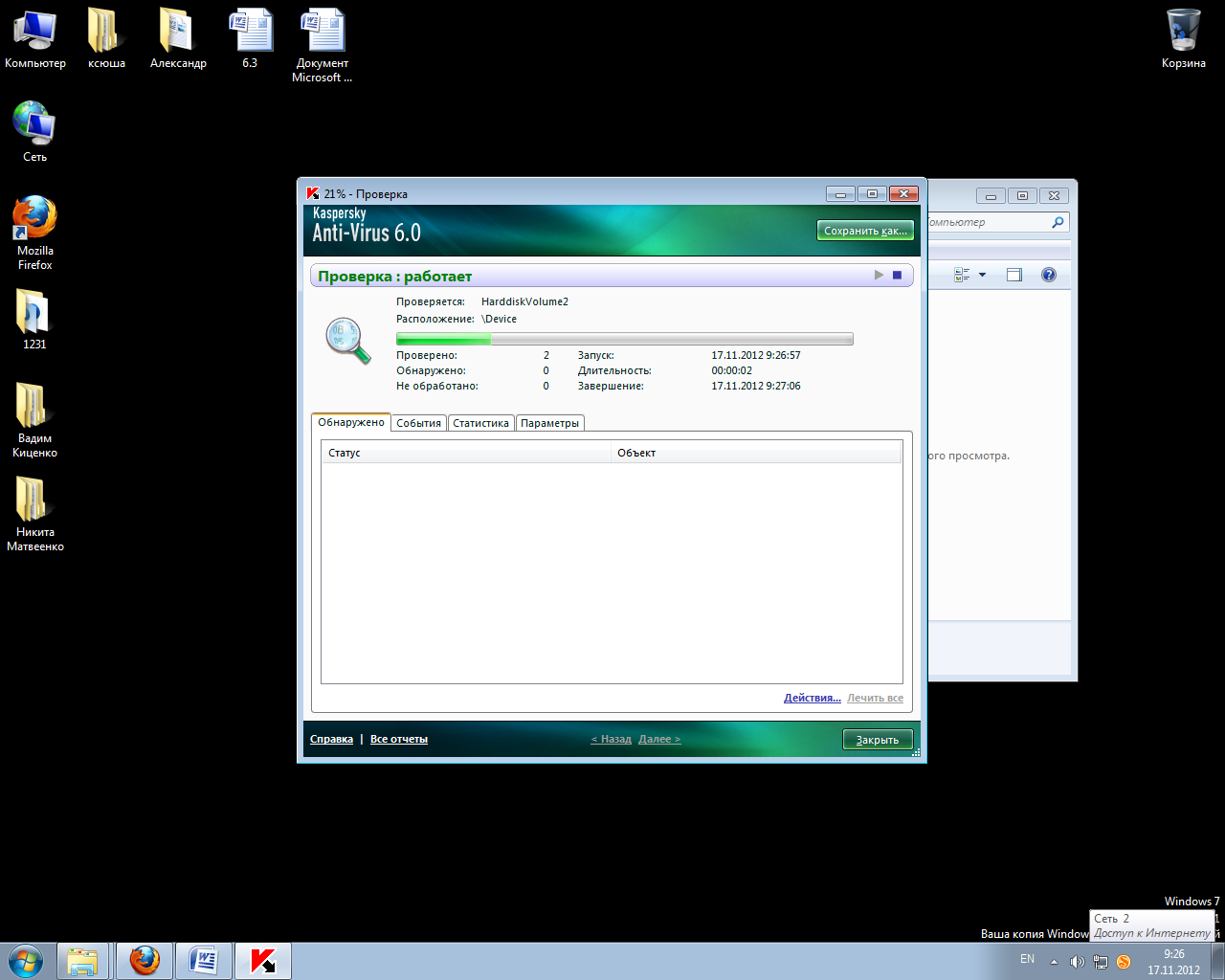
Task: Show hidden tray icons arrow
Action: [x=1054, y=961]
